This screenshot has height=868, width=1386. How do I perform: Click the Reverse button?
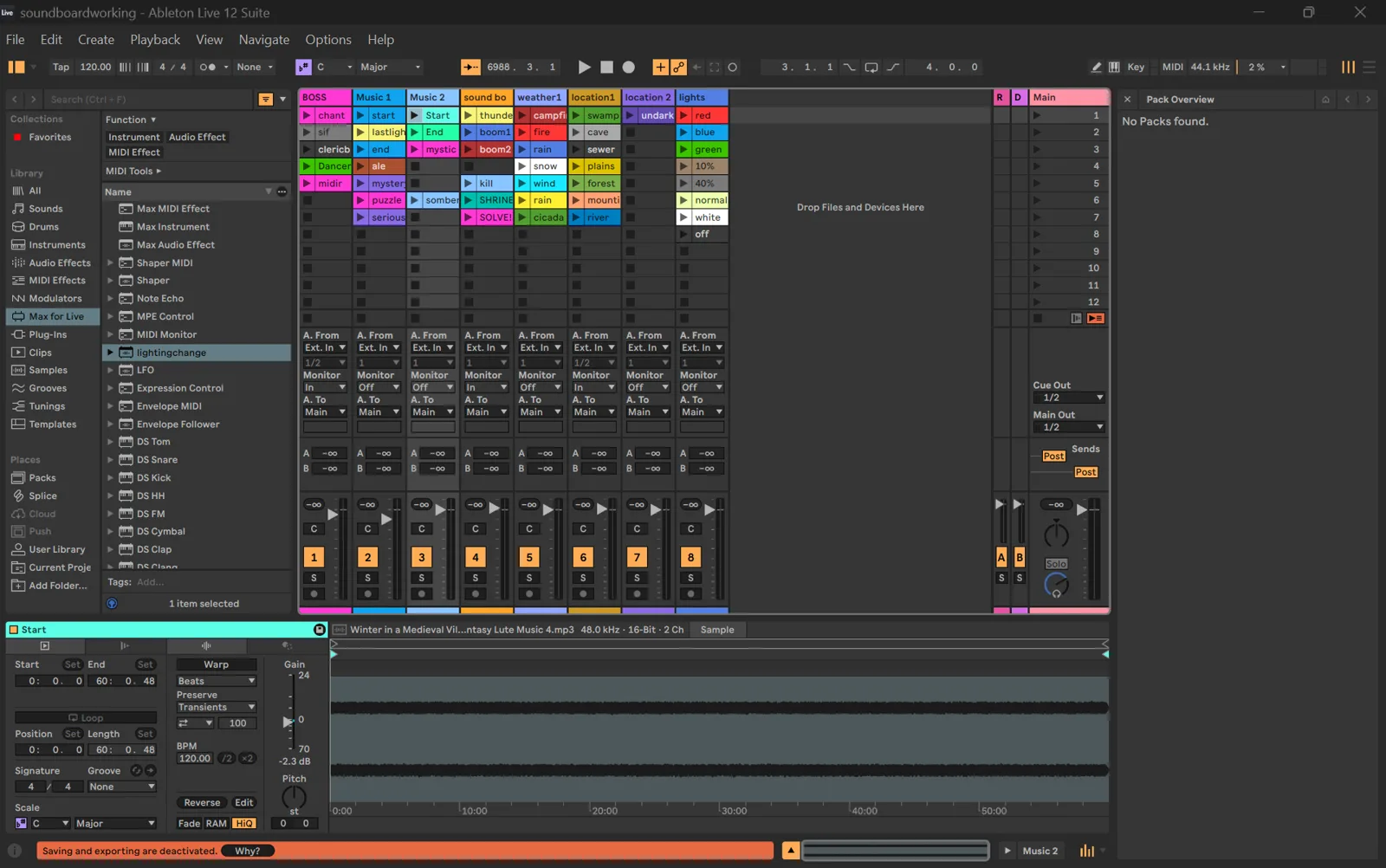coord(202,803)
